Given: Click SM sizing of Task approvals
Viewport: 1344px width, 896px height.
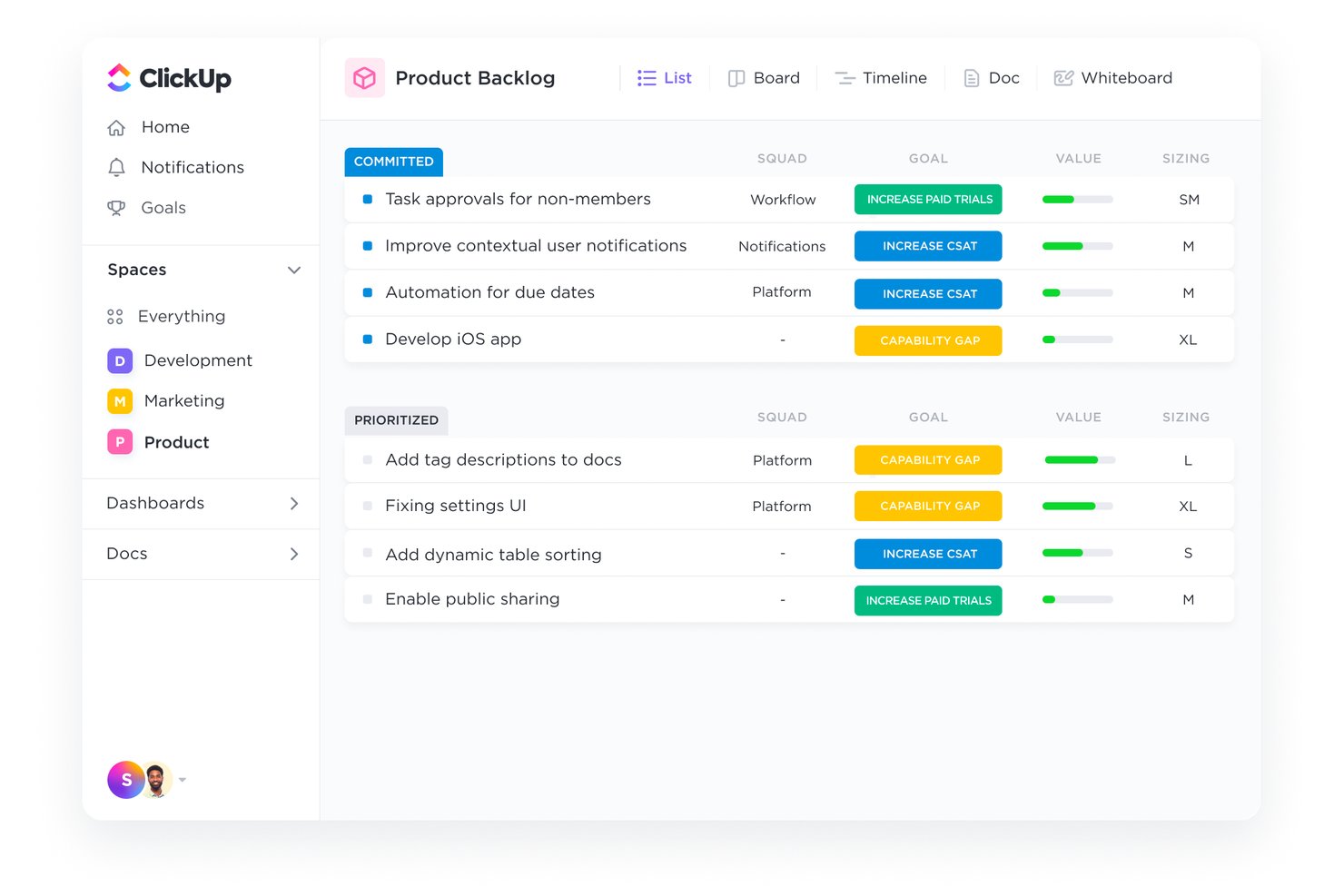Looking at the screenshot, I should coord(1189,200).
